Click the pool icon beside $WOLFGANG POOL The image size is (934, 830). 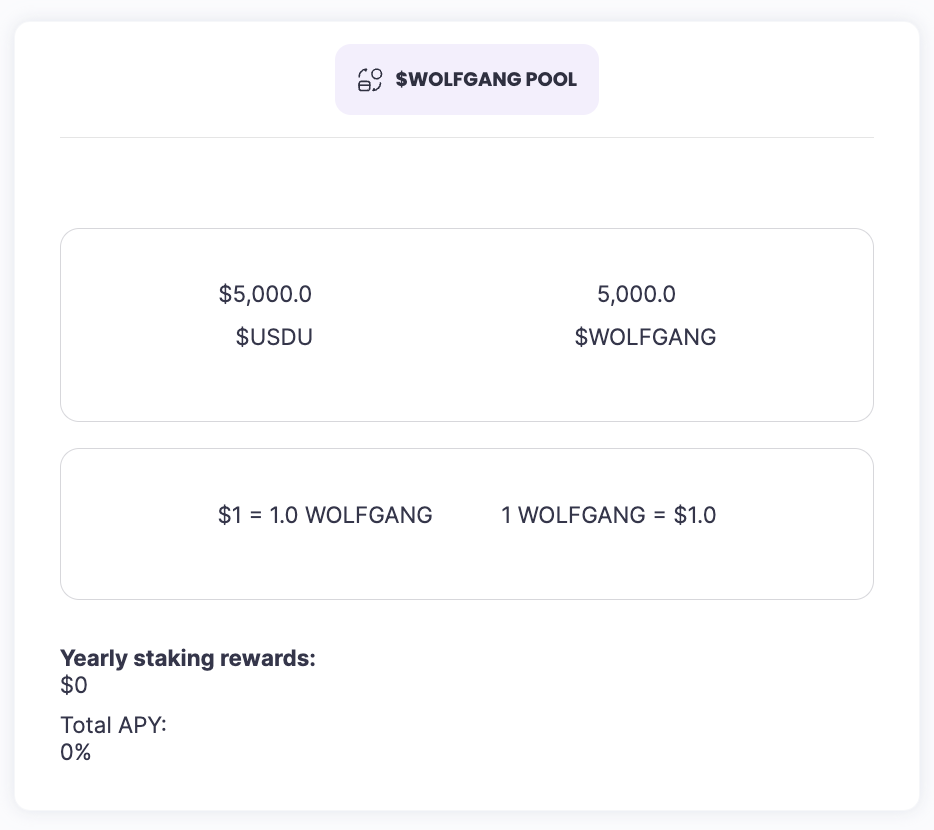370,80
